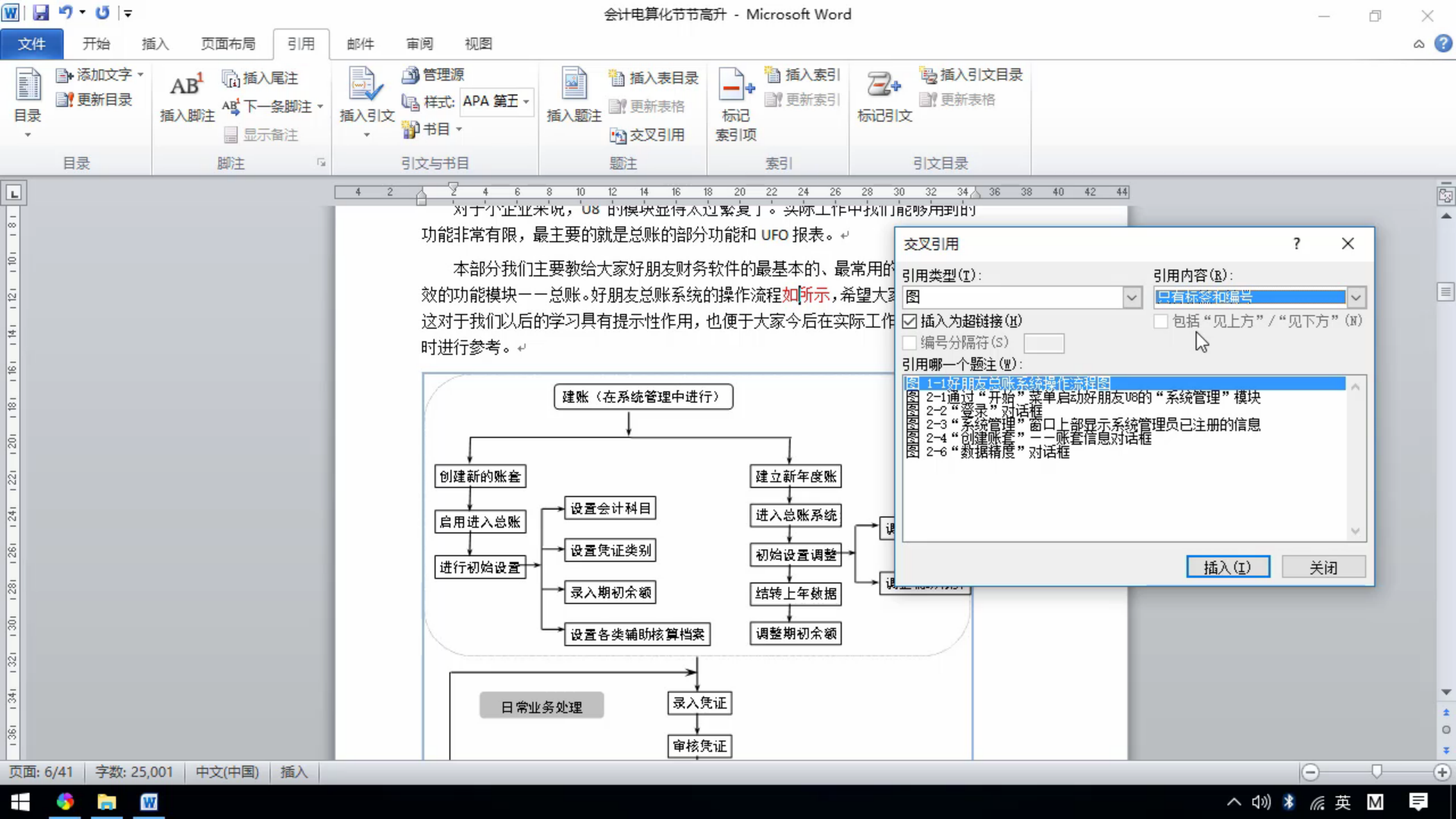Toggle the Insert (插入) mode indicator in the status bar

(x=293, y=772)
